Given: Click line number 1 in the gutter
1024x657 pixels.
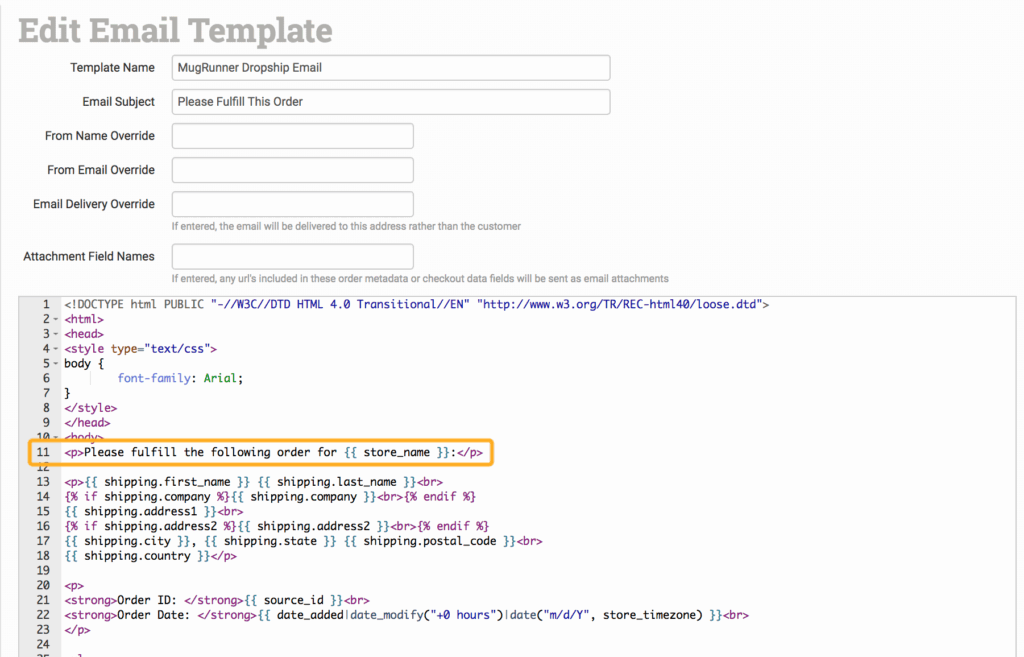Looking at the screenshot, I should (46, 304).
